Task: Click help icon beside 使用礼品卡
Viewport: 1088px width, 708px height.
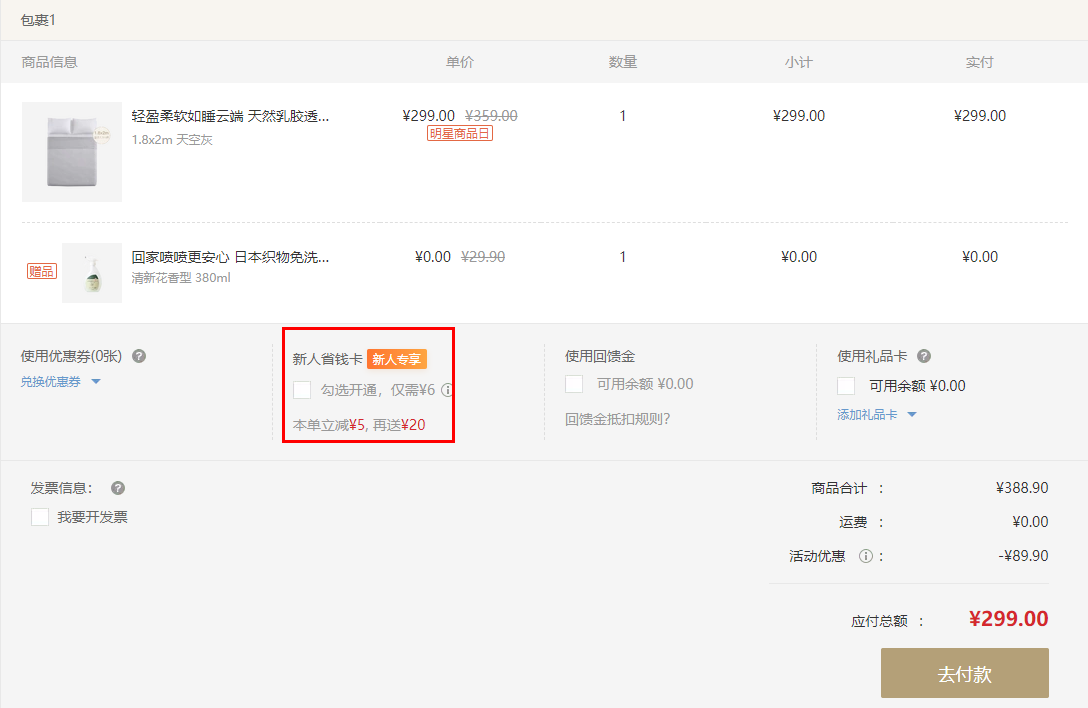Action: (x=924, y=356)
